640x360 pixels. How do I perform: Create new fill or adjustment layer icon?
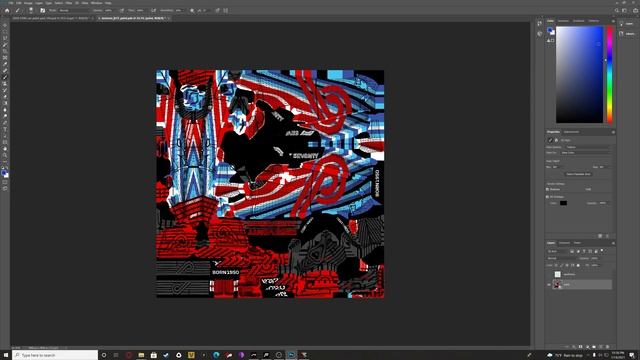588,347
